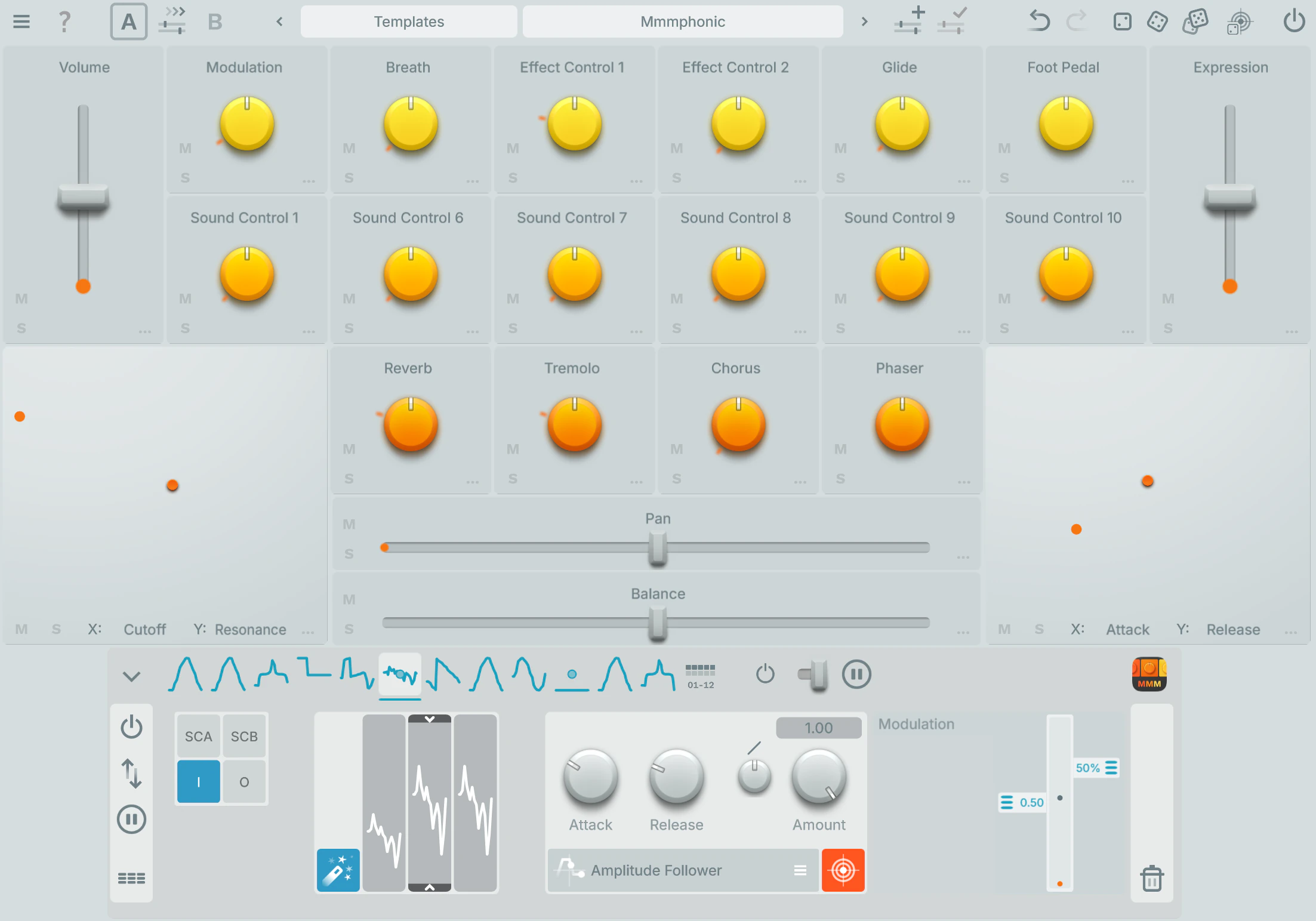Open the hamburger main menu
The width and height of the screenshot is (1316, 921).
click(21, 22)
